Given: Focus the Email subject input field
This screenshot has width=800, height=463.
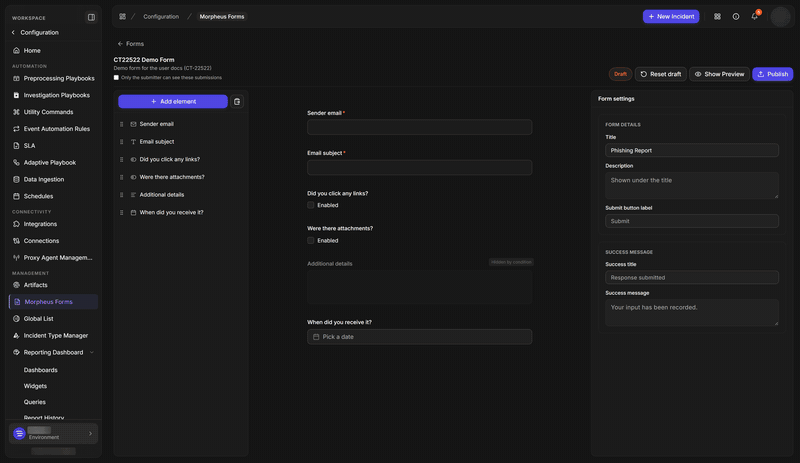Looking at the screenshot, I should pyautogui.click(x=419, y=167).
